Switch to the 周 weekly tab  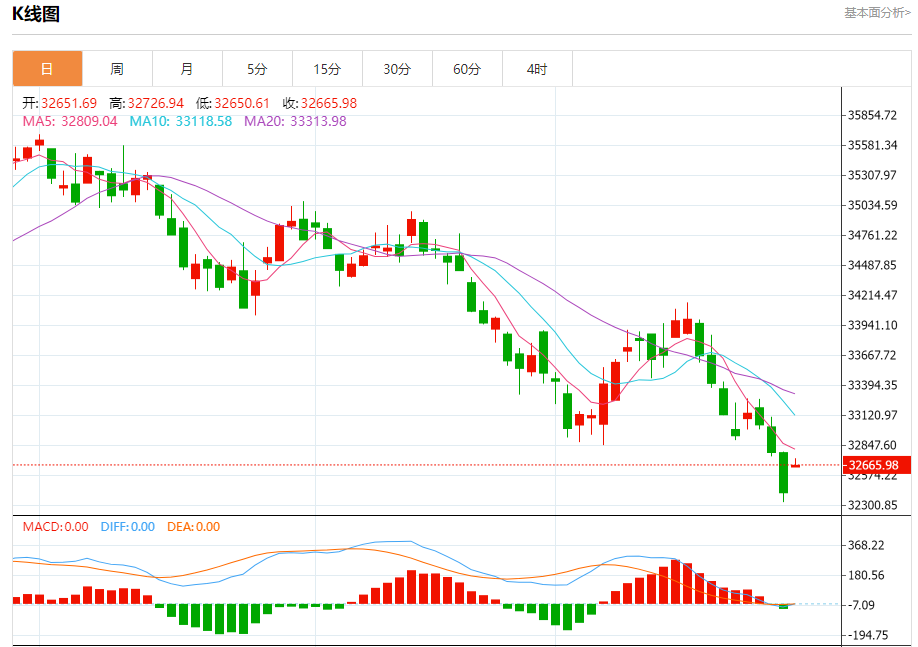[117, 69]
